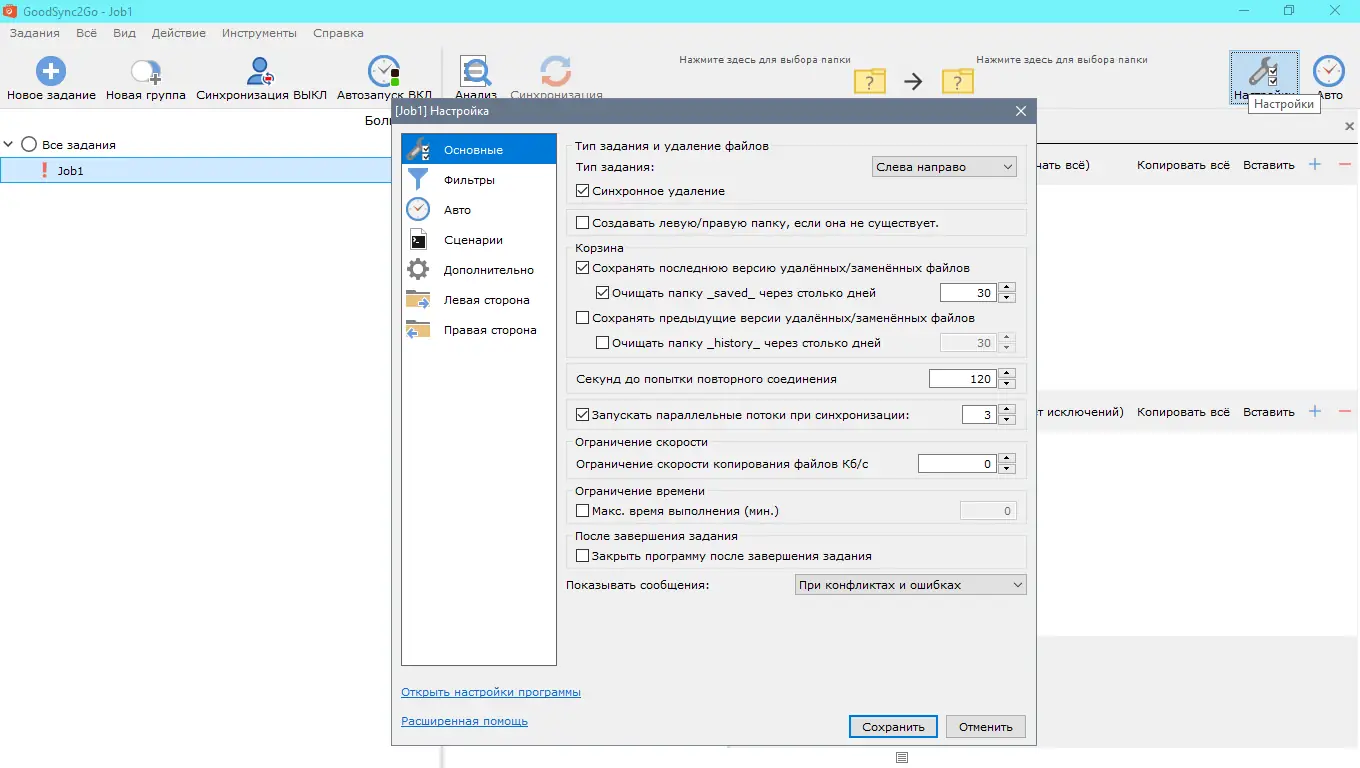The width and height of the screenshot is (1360, 768).
Task: Click the Автозапуск ВКЛ toolbar icon
Action: [x=383, y=72]
